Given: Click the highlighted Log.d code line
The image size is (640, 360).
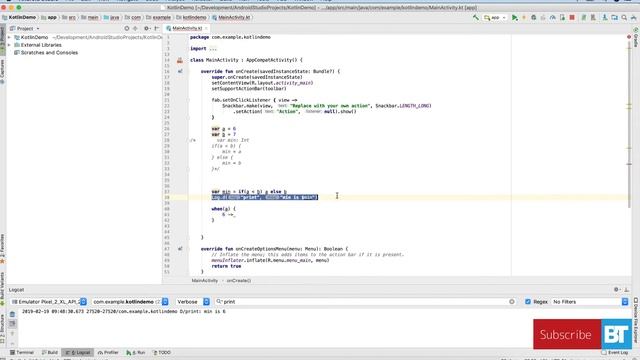Looking at the screenshot, I should click(264, 197).
